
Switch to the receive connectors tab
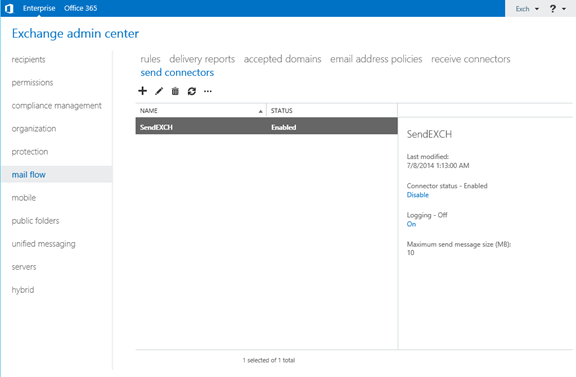point(471,59)
